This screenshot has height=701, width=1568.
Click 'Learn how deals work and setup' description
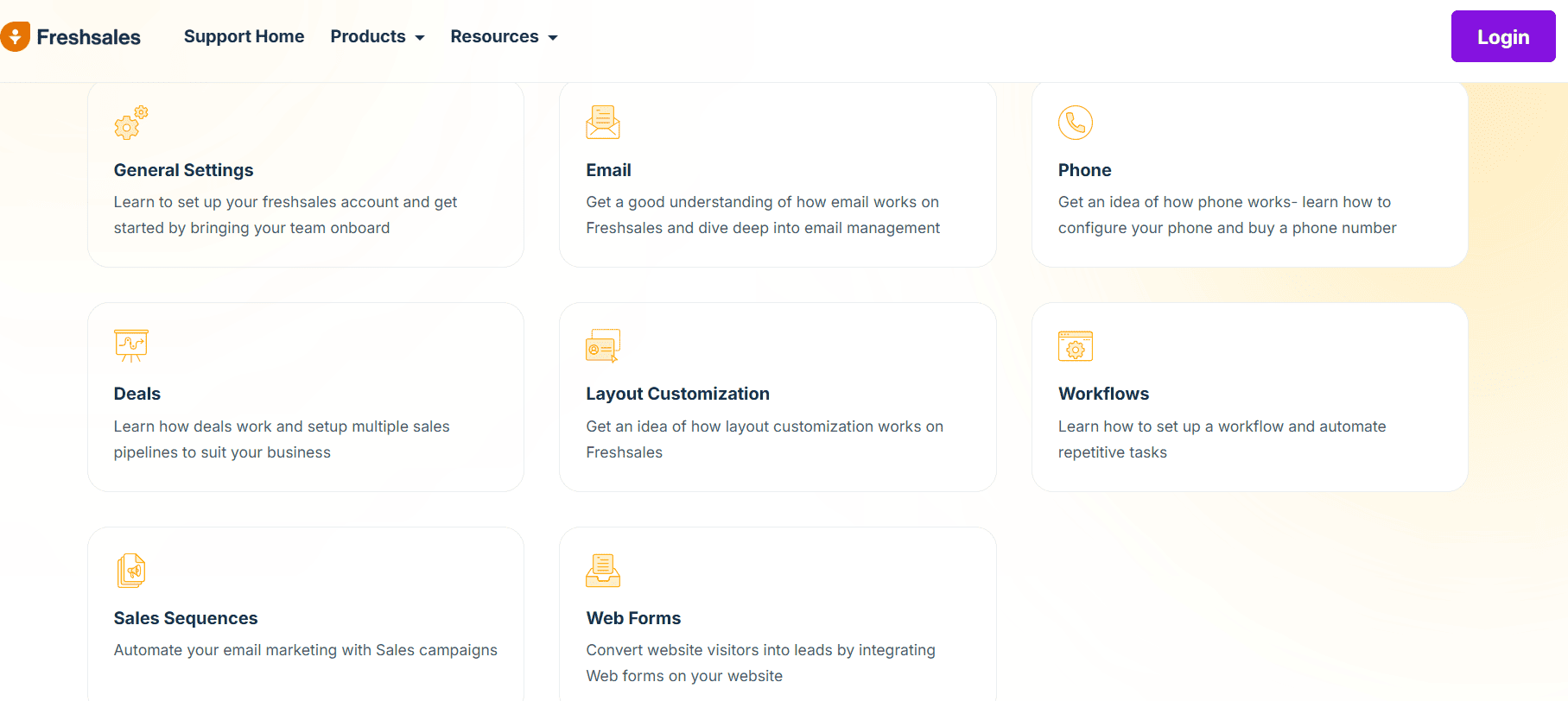pos(282,439)
